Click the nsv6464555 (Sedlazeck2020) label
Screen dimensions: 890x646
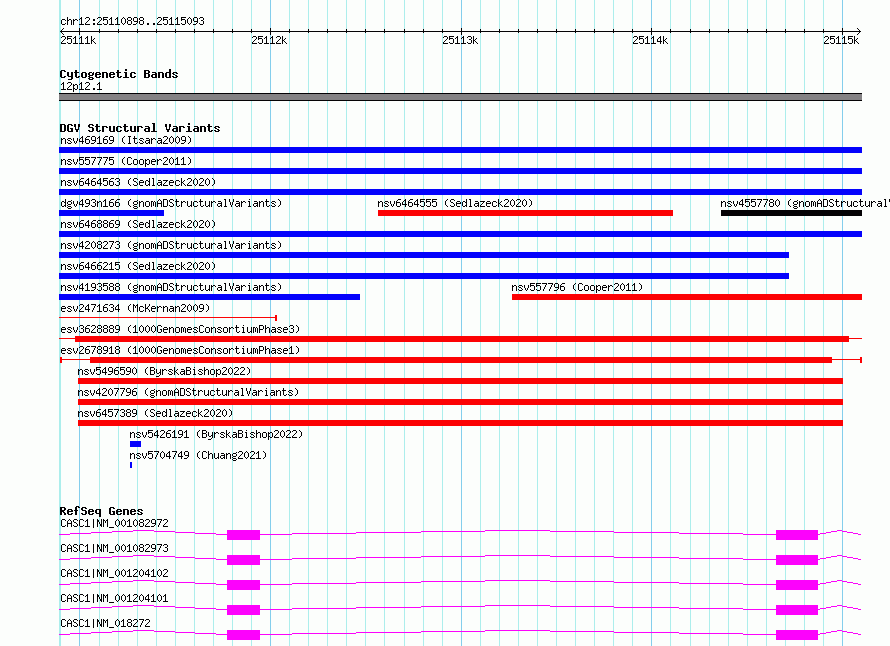point(455,203)
